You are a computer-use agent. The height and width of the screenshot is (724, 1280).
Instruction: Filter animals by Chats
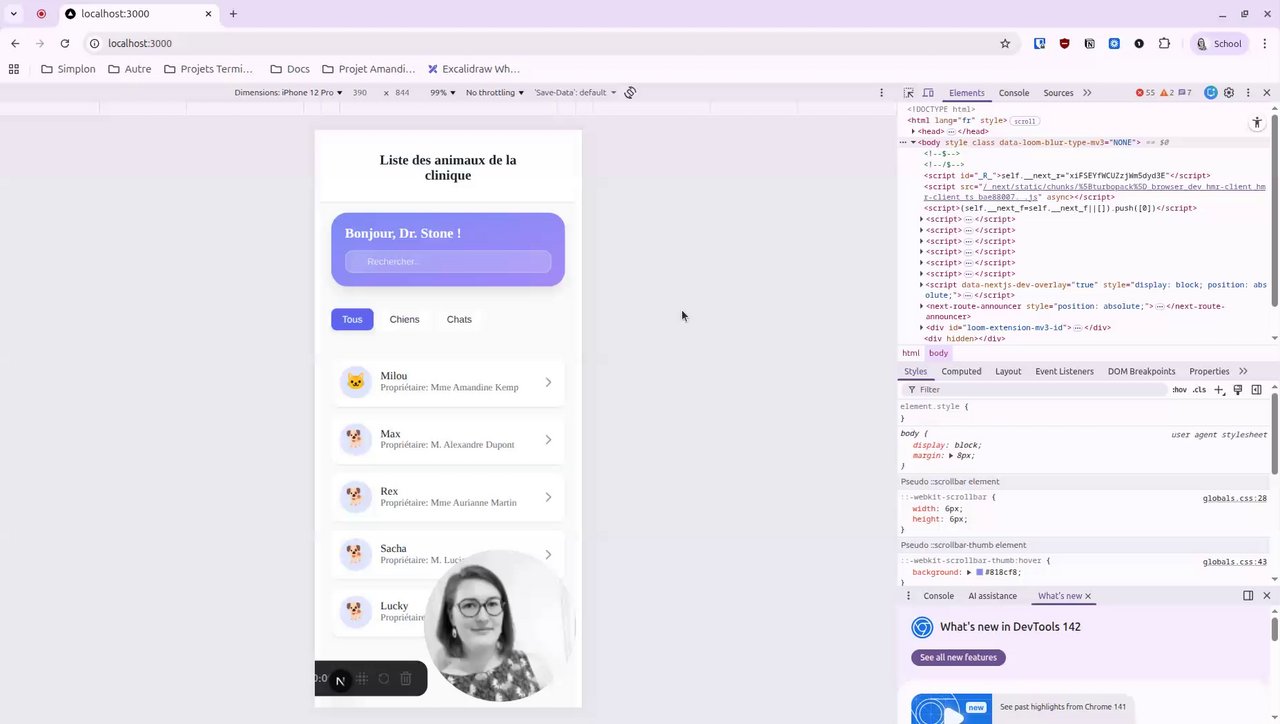[x=459, y=319]
